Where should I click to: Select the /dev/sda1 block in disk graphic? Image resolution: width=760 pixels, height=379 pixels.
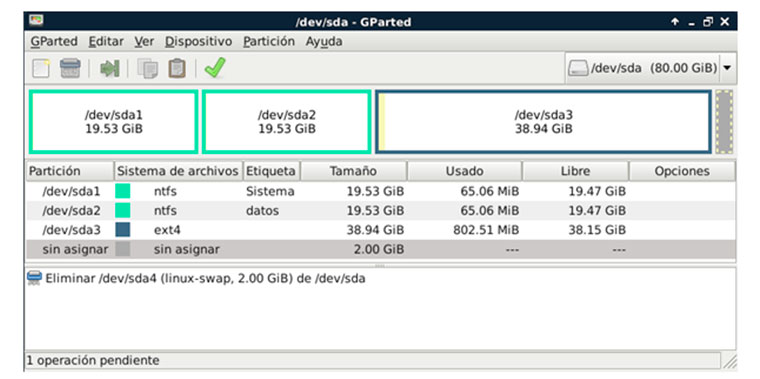pos(114,122)
